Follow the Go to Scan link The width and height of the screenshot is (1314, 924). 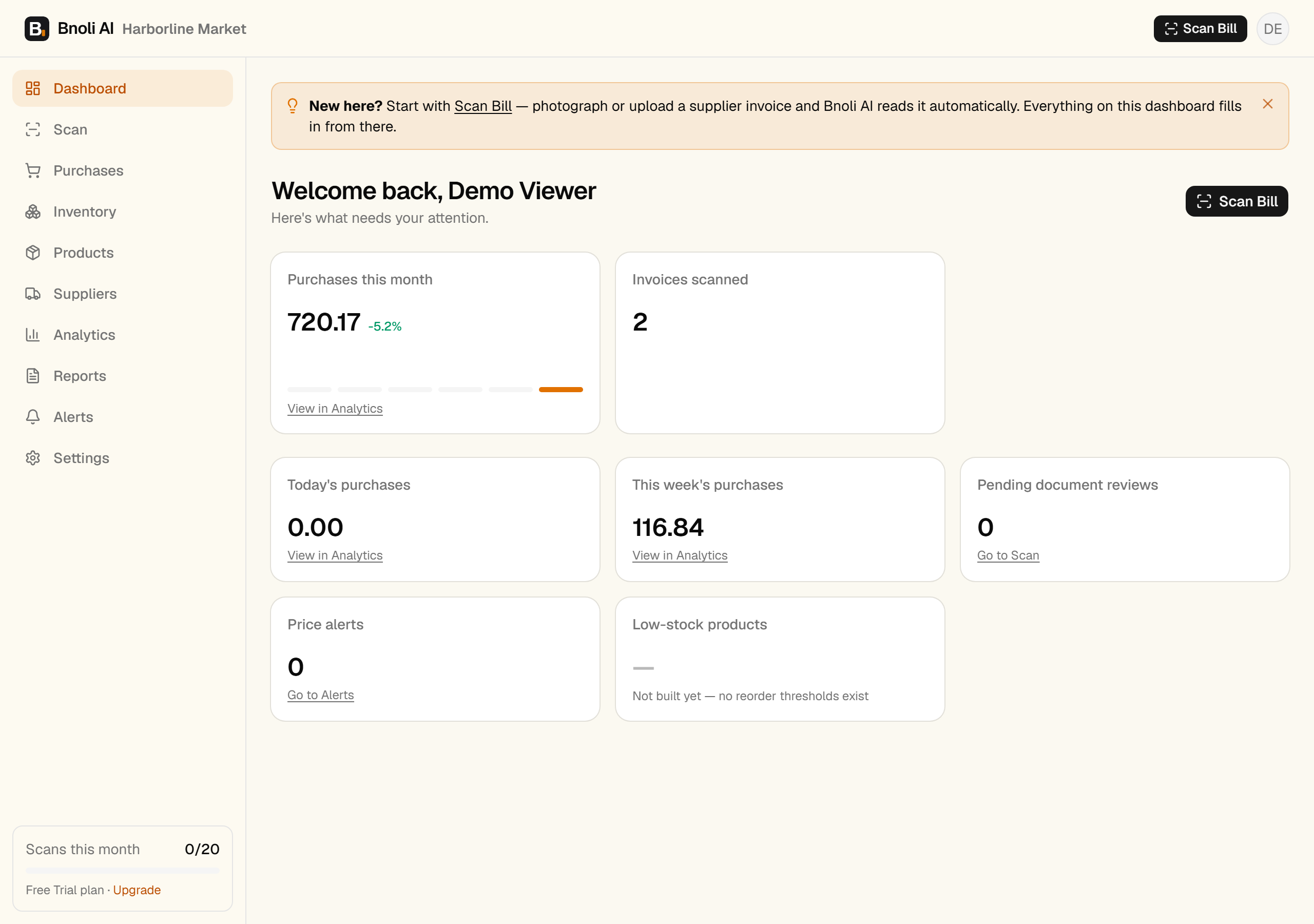(1008, 555)
